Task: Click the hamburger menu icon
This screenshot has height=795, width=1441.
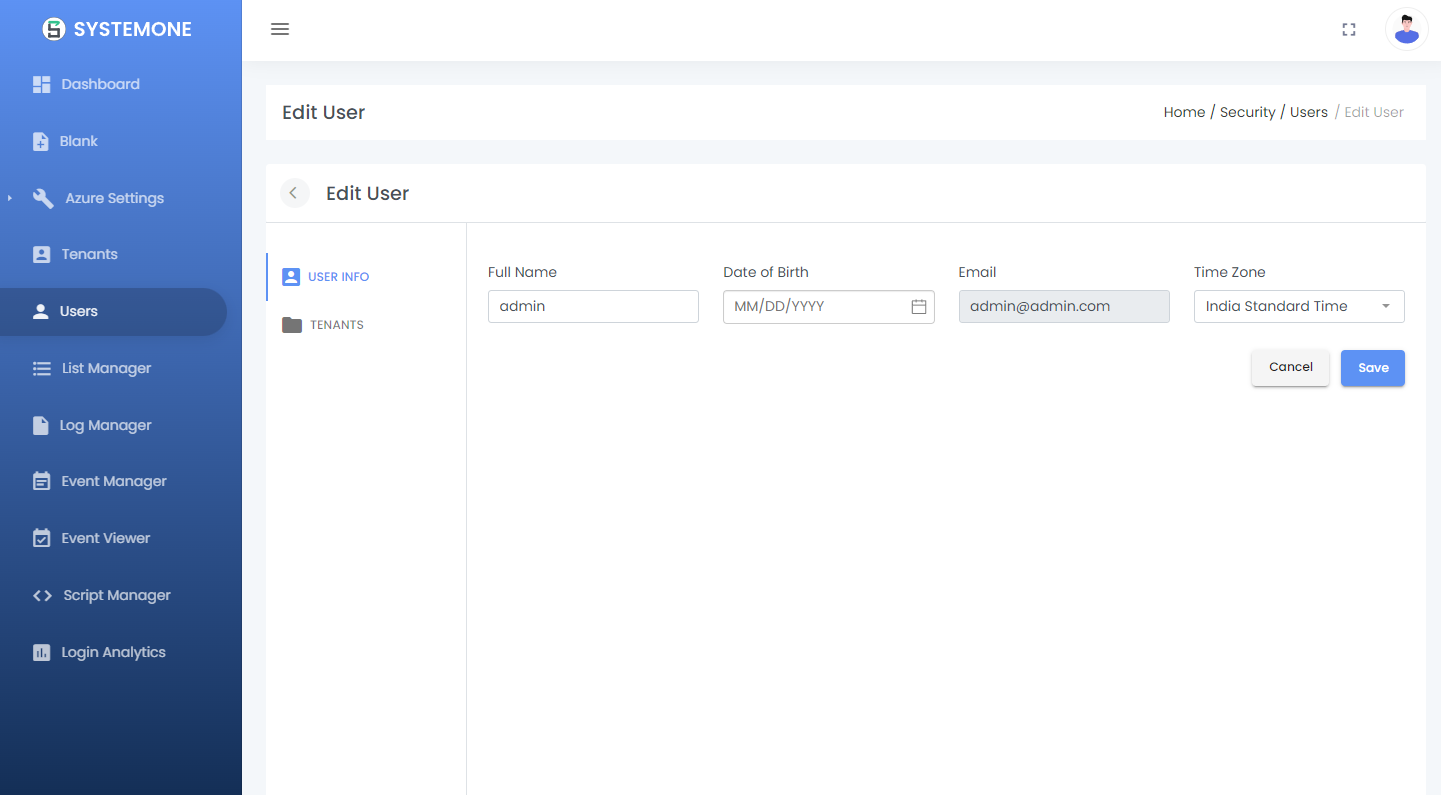Action: tap(280, 29)
